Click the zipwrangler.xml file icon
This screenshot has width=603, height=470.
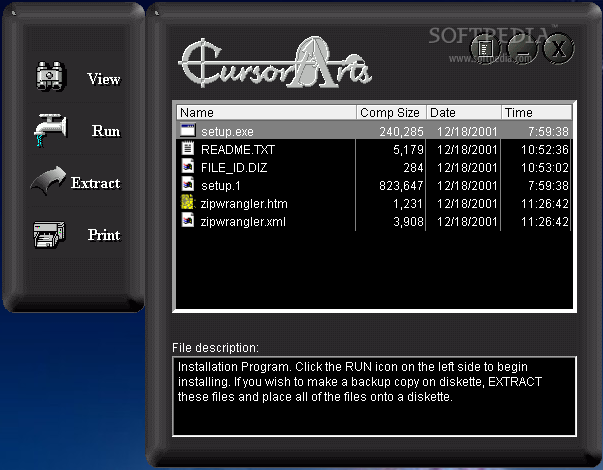[188, 220]
